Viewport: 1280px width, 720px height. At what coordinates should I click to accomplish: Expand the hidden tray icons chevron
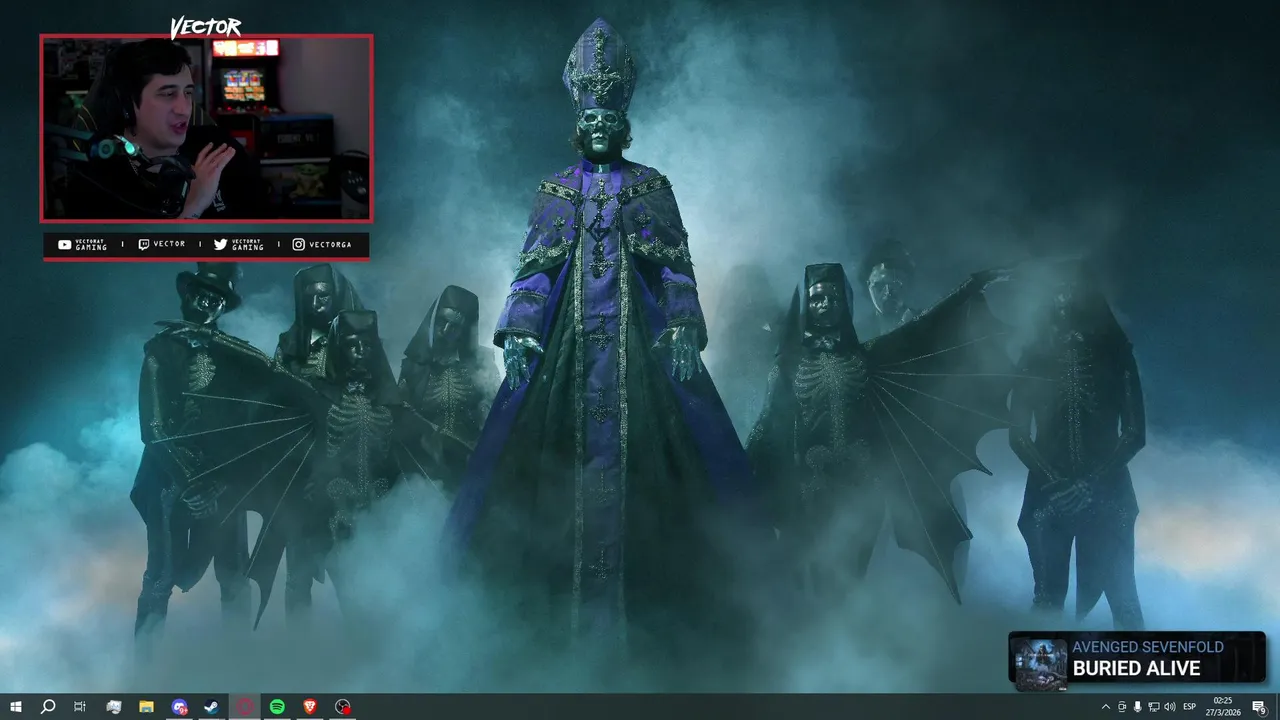(x=1106, y=707)
